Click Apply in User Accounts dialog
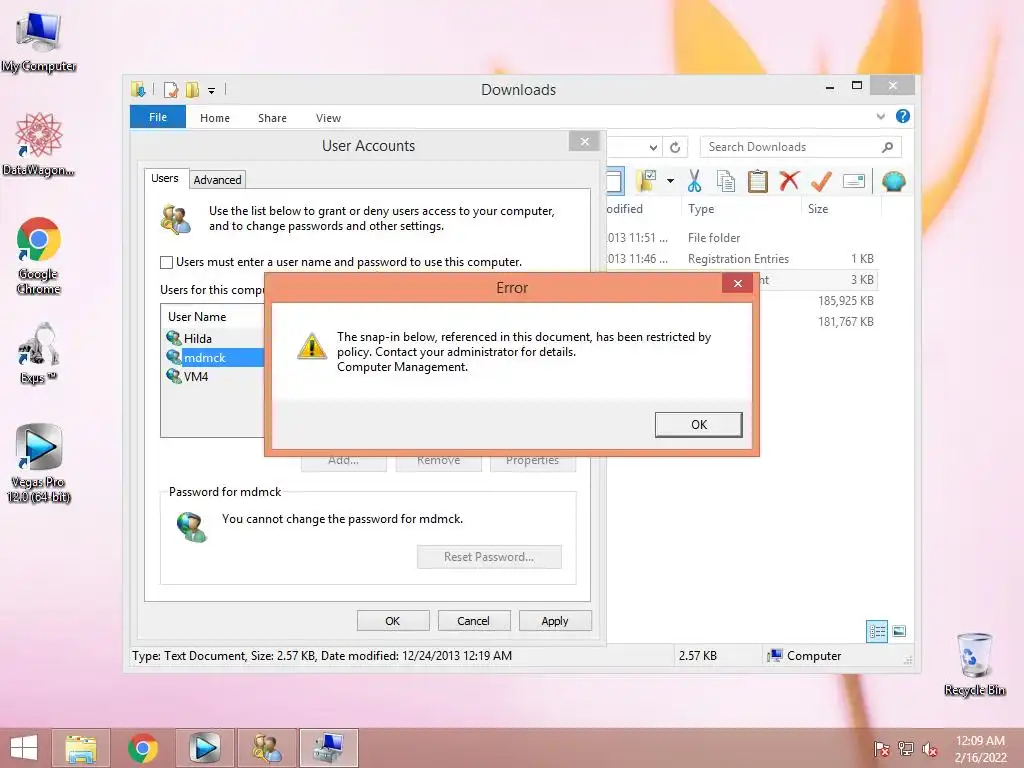The width and height of the screenshot is (1024, 768). tap(554, 621)
